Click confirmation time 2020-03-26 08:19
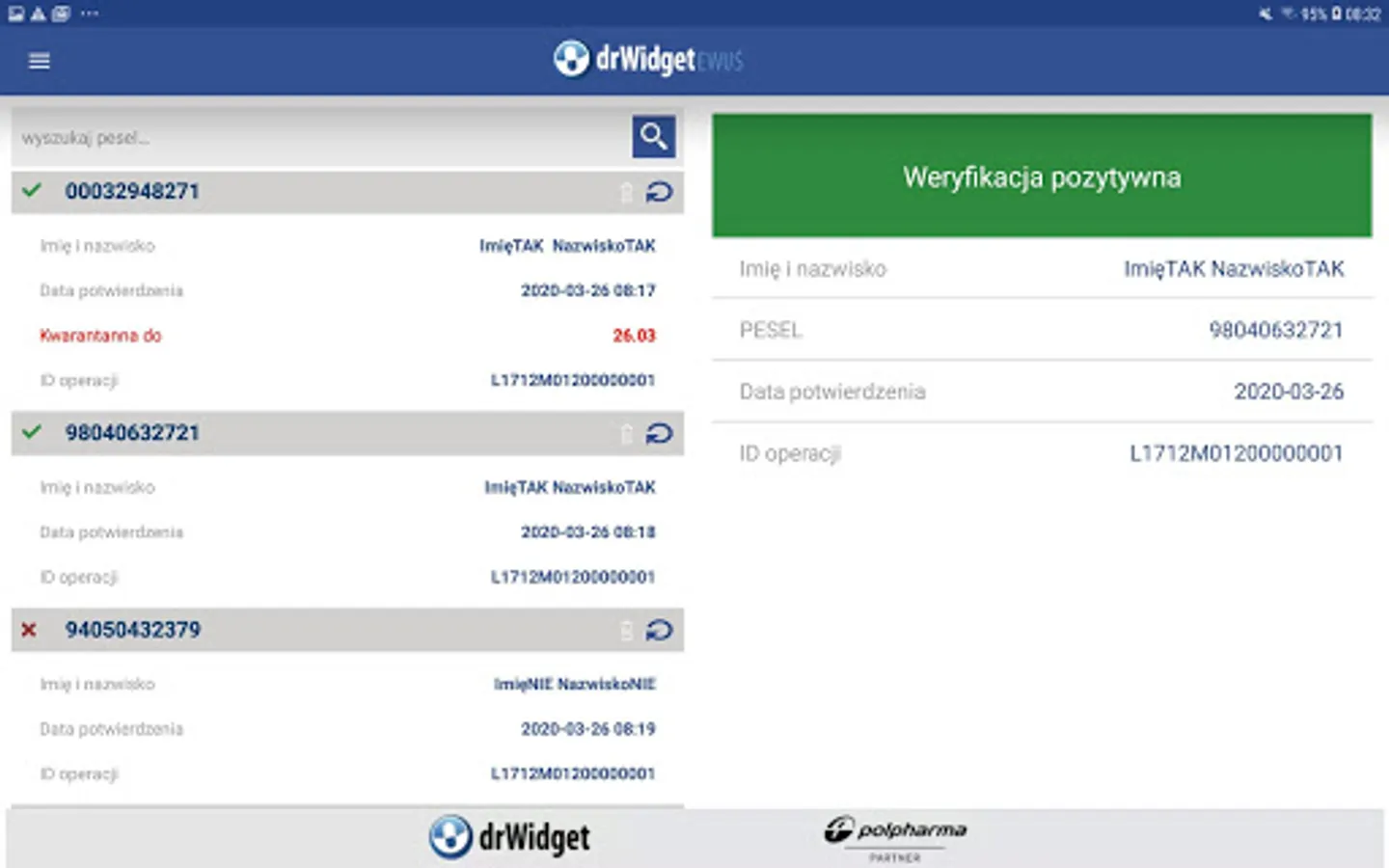This screenshot has height=868, width=1389. 588,728
